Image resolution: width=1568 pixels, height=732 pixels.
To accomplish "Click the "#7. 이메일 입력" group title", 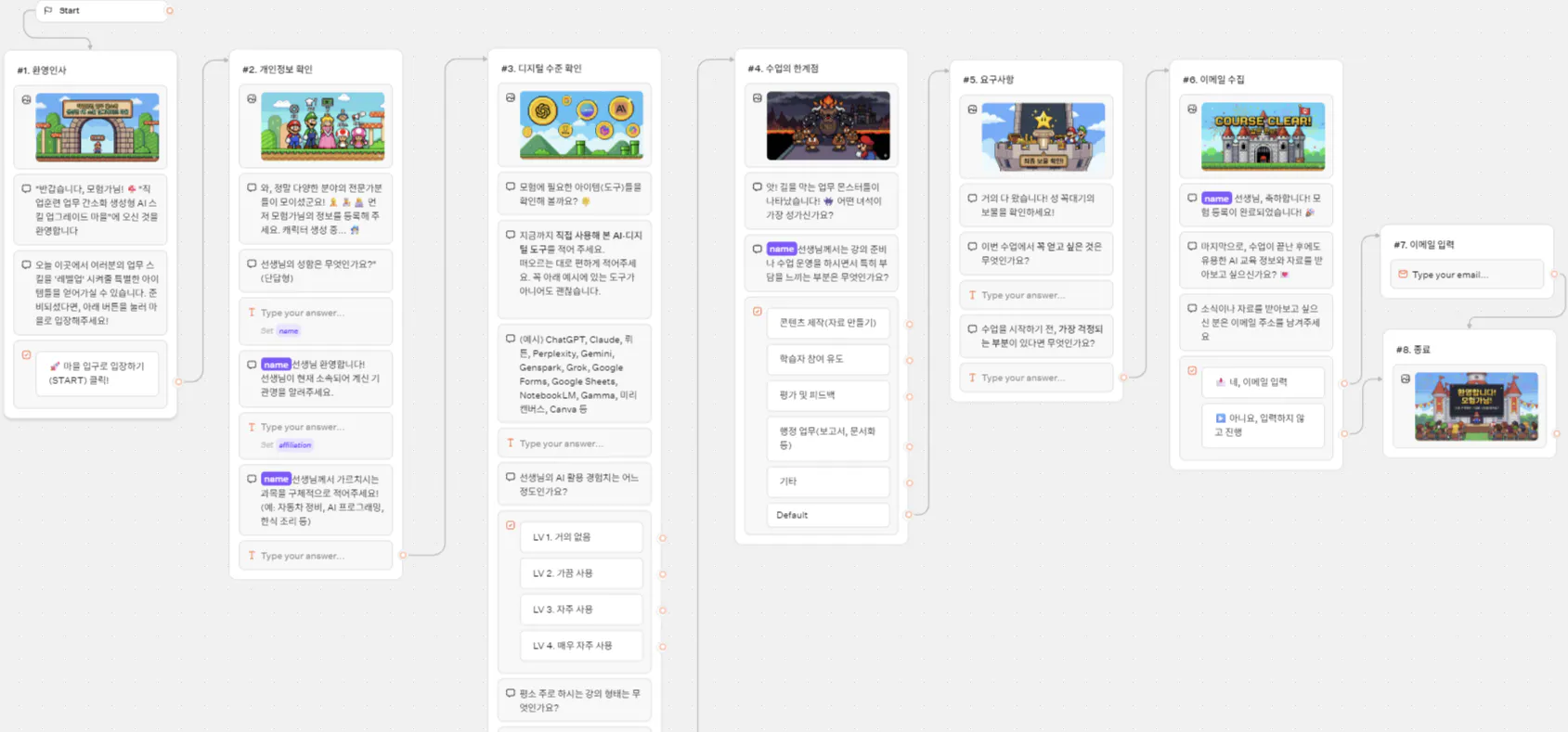I will click(x=1424, y=245).
